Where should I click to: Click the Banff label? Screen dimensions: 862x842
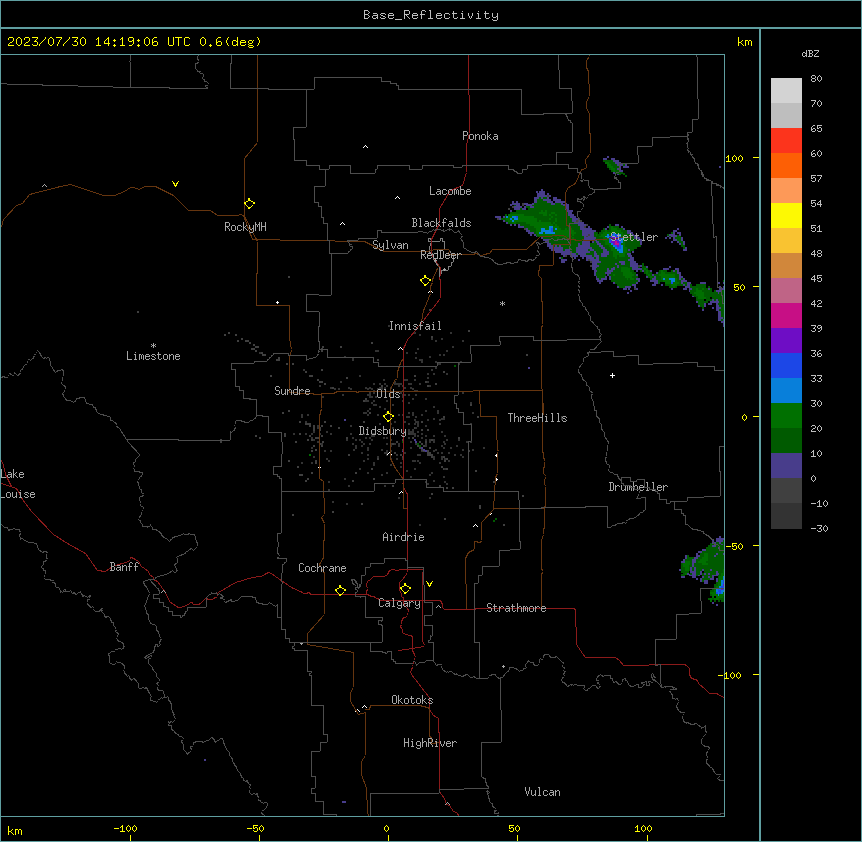pyautogui.click(x=124, y=567)
